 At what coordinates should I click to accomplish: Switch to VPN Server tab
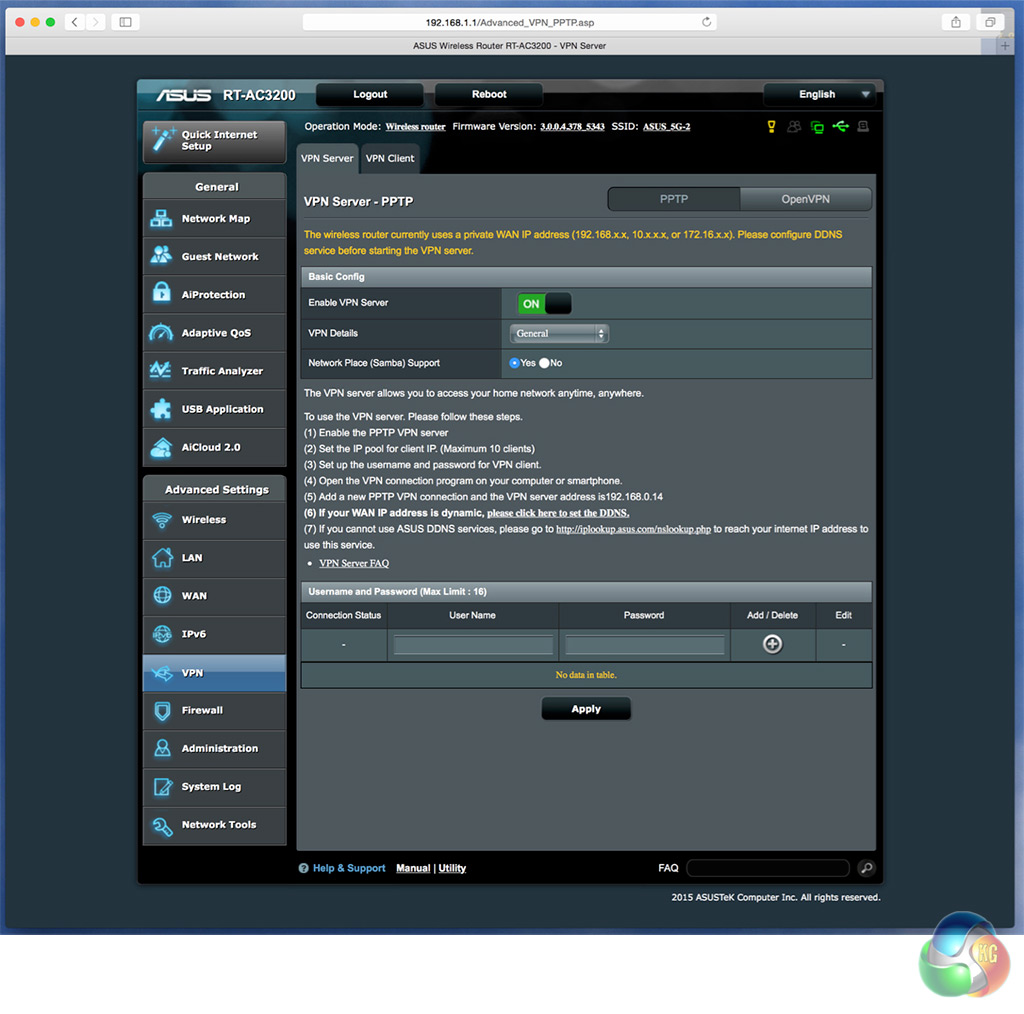327,159
